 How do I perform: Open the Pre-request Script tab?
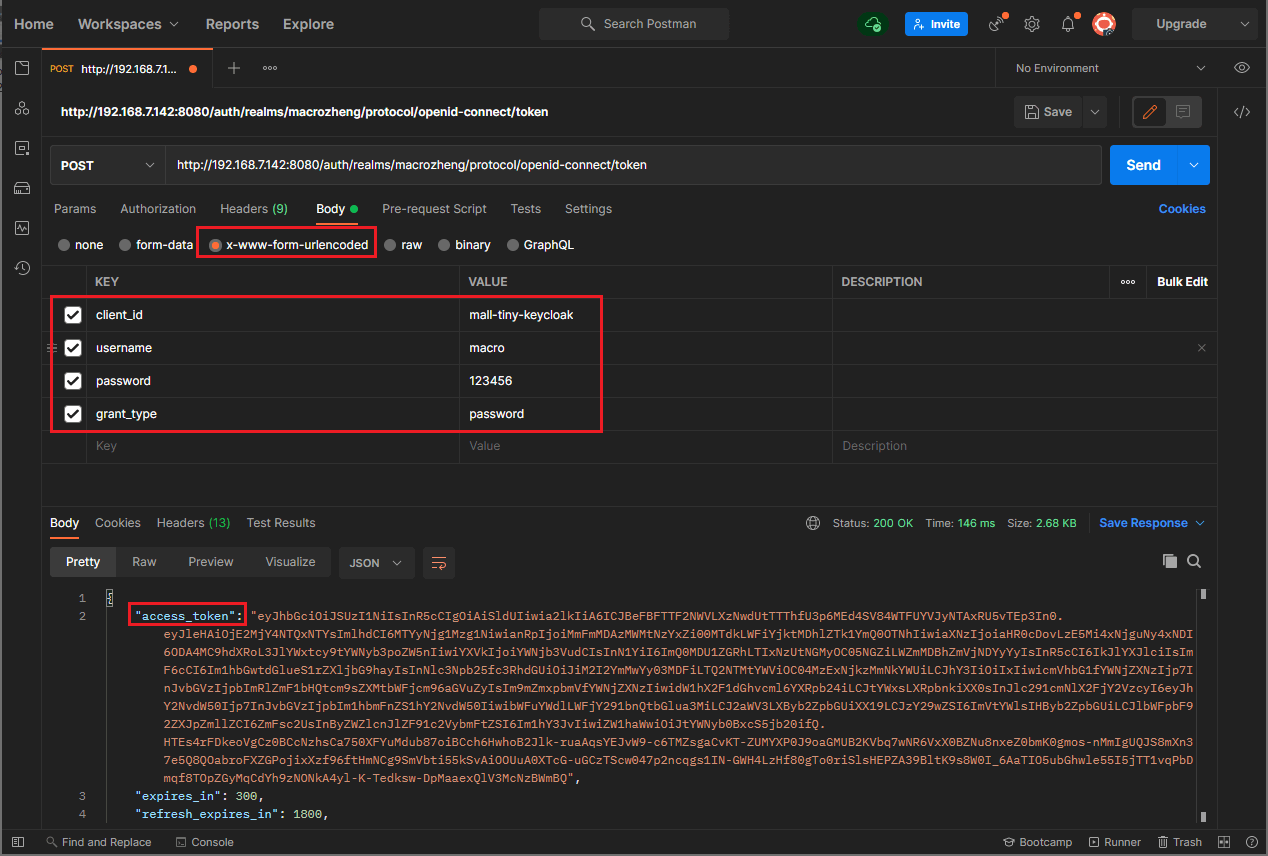(434, 209)
